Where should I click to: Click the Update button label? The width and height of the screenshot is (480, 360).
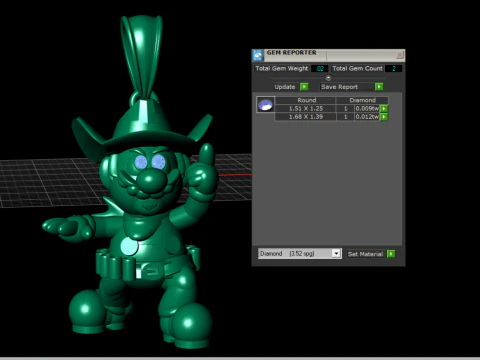(285, 87)
